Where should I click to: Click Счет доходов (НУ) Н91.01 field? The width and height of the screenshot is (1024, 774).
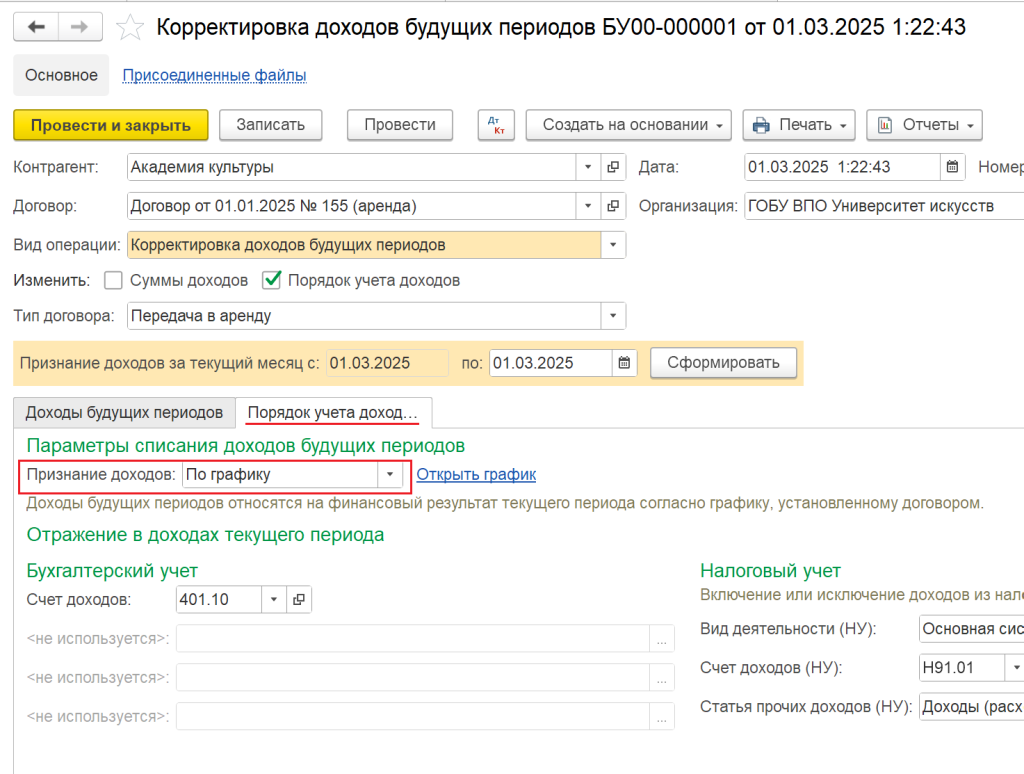point(962,668)
